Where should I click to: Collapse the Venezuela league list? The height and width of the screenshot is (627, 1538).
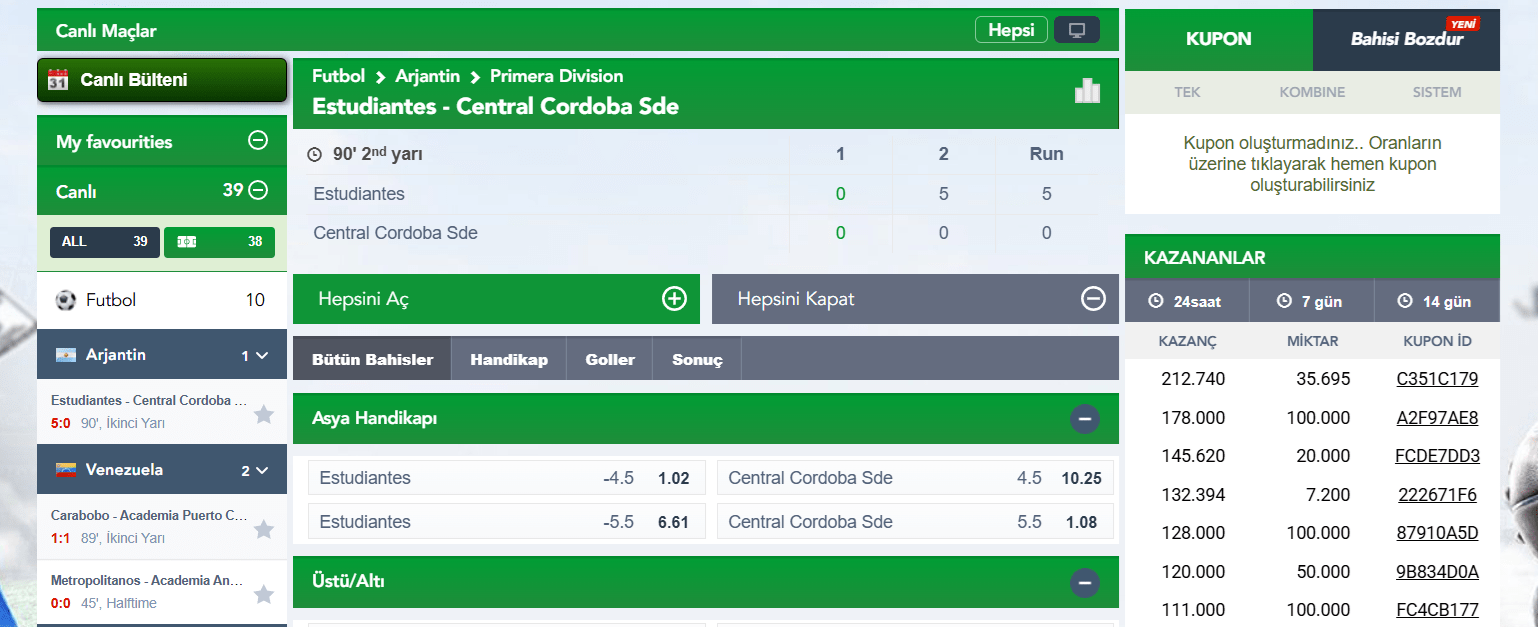[x=262, y=470]
